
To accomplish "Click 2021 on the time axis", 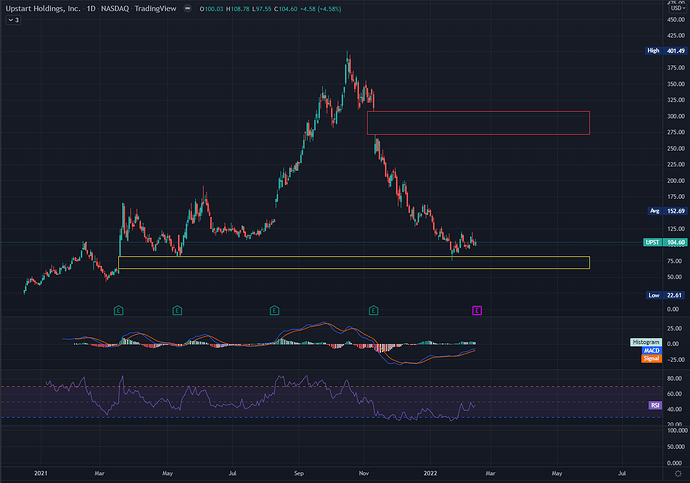I will [40, 473].
